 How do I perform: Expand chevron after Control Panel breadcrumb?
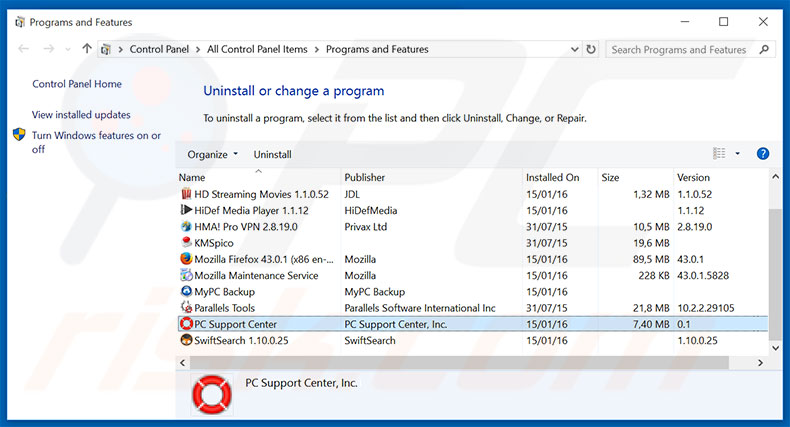198,49
